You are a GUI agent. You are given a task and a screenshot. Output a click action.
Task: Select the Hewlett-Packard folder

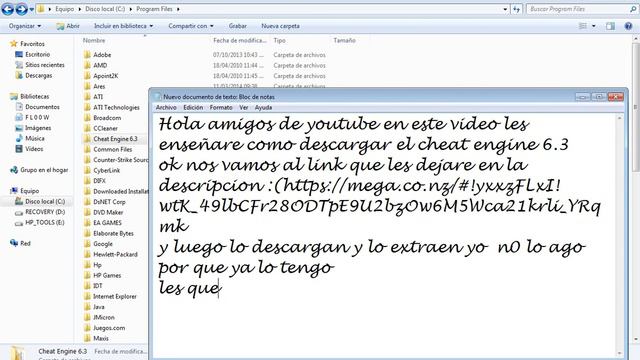tap(115, 254)
